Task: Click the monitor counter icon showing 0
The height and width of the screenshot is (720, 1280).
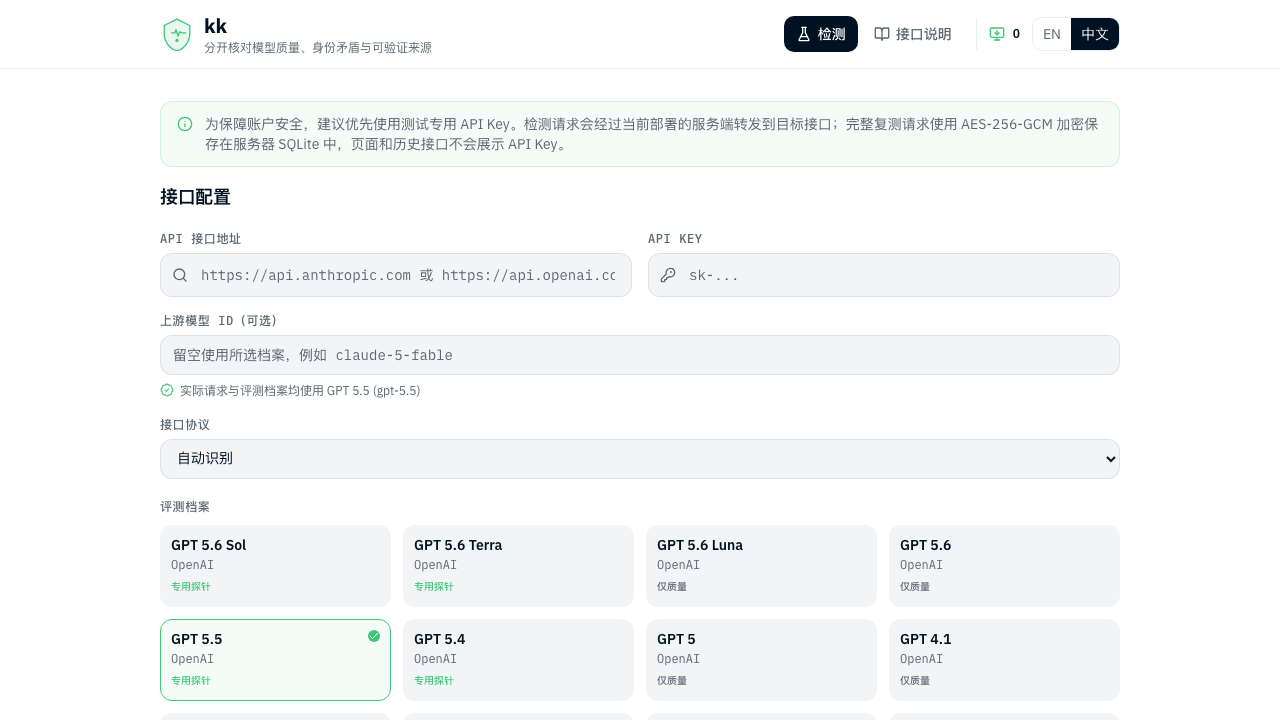Action: 997,34
